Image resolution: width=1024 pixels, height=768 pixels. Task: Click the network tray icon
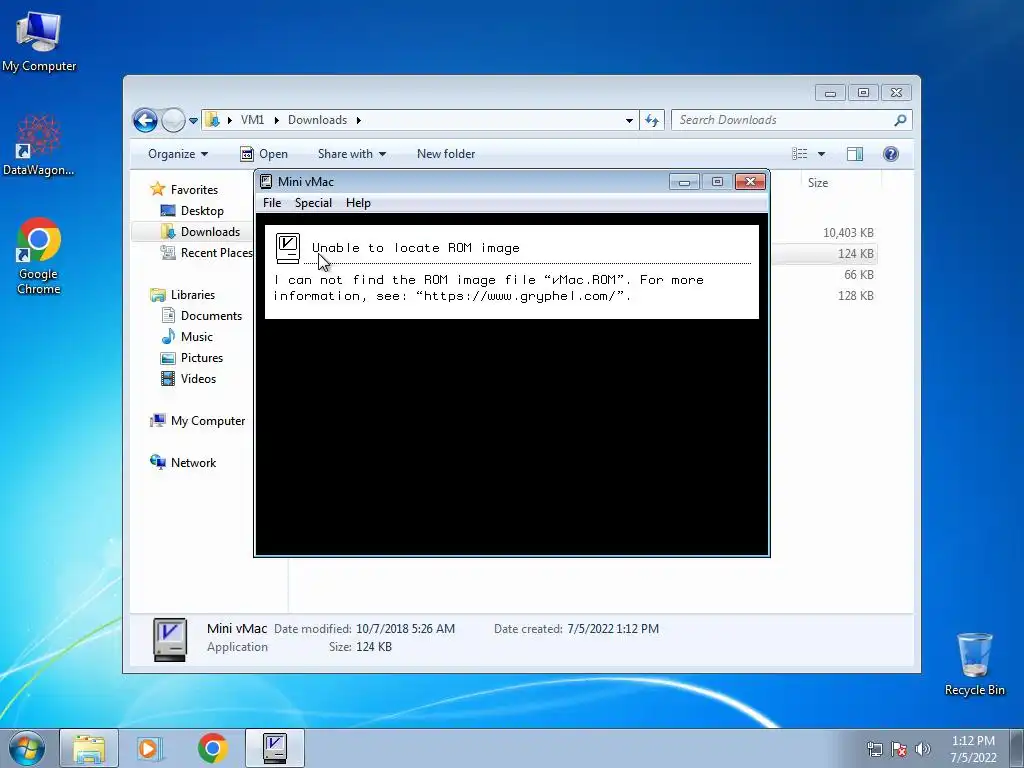874,749
